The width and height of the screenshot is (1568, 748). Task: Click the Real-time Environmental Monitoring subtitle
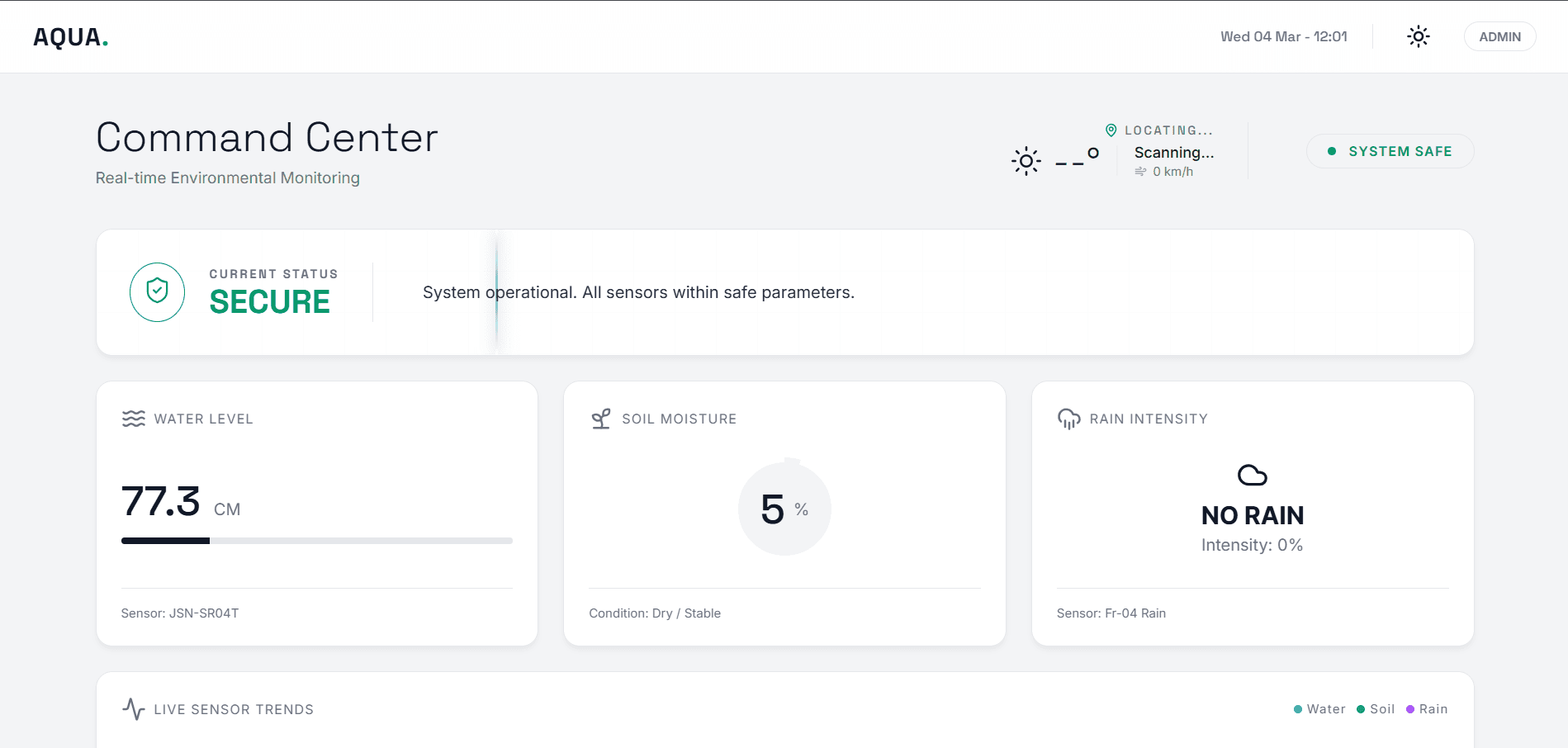[228, 178]
